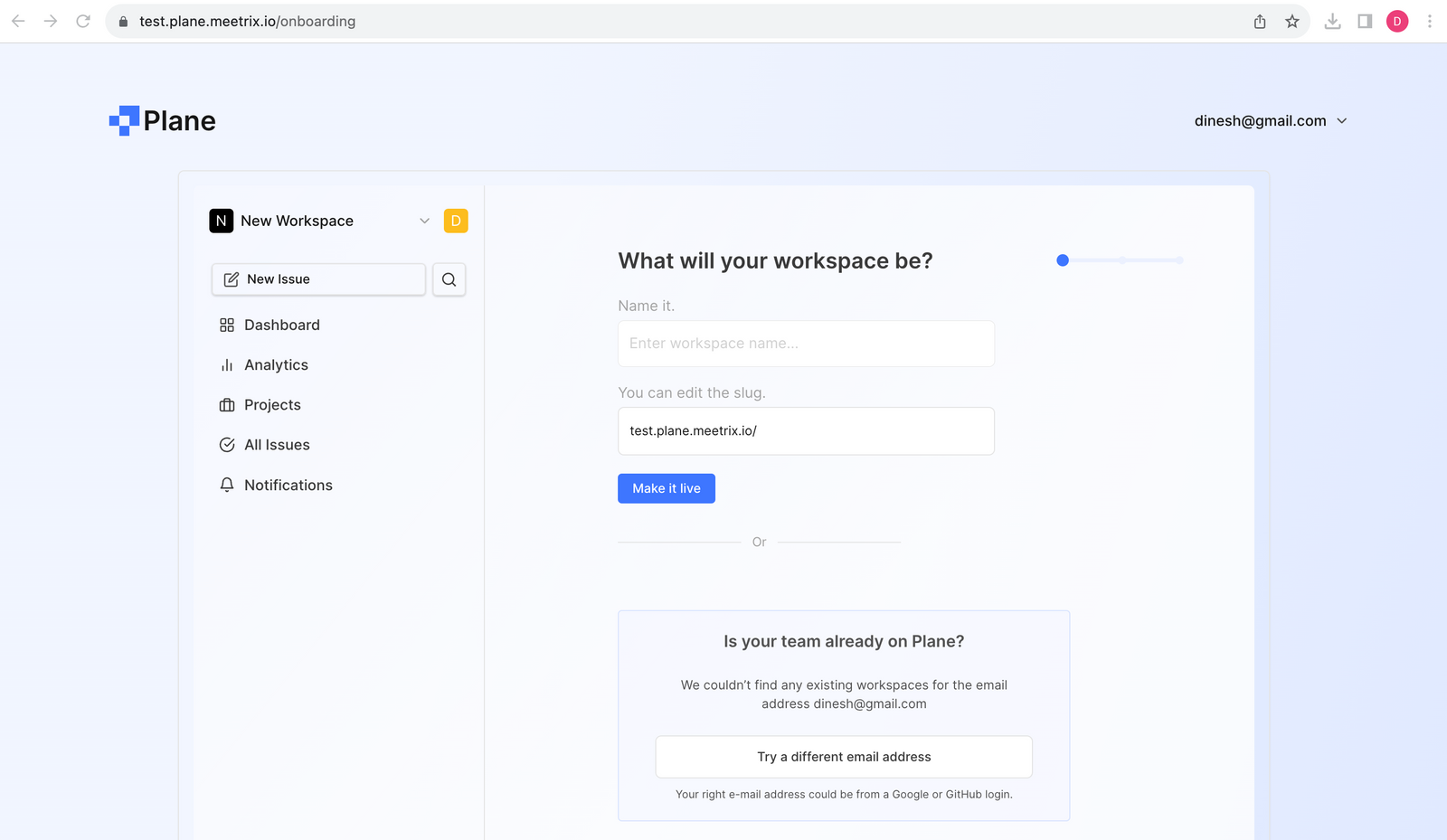Click the browser share icon
This screenshot has height=840, width=1447.
[1260, 22]
